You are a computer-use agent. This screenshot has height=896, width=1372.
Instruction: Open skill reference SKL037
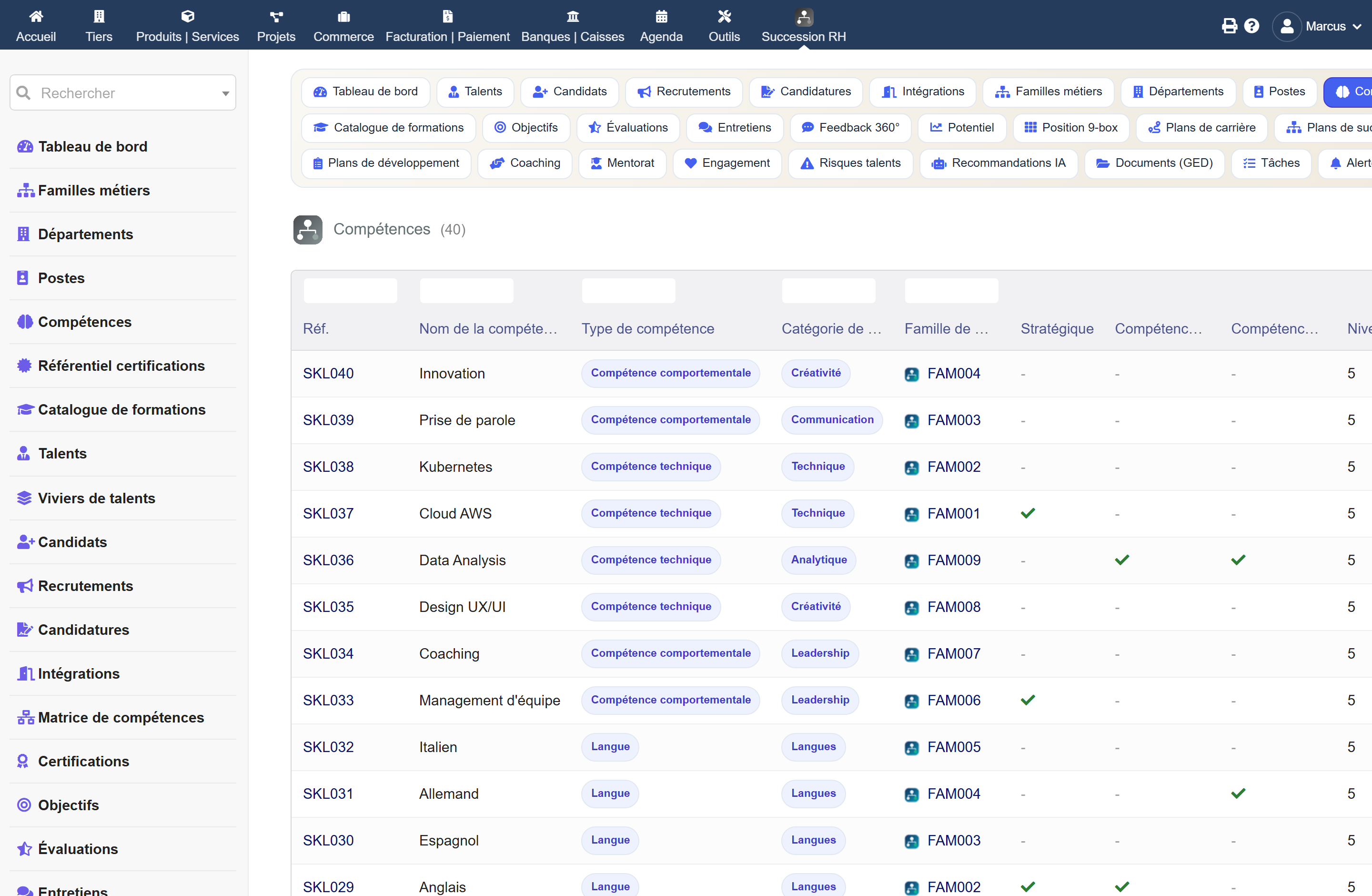click(x=328, y=514)
